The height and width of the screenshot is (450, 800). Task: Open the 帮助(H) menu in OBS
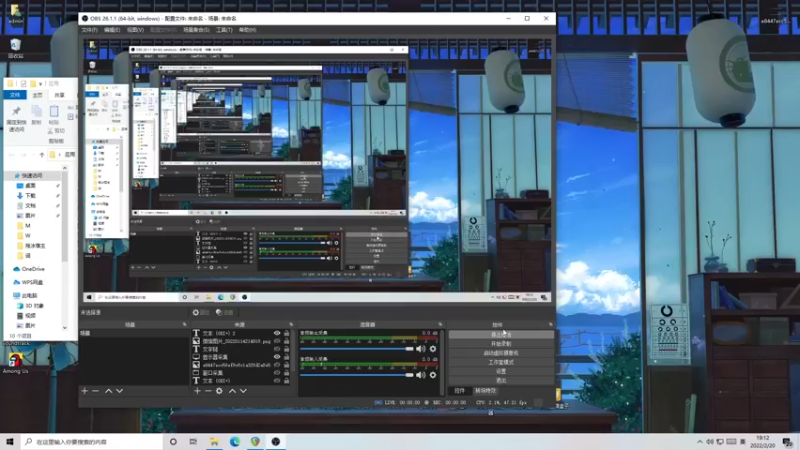[247, 30]
